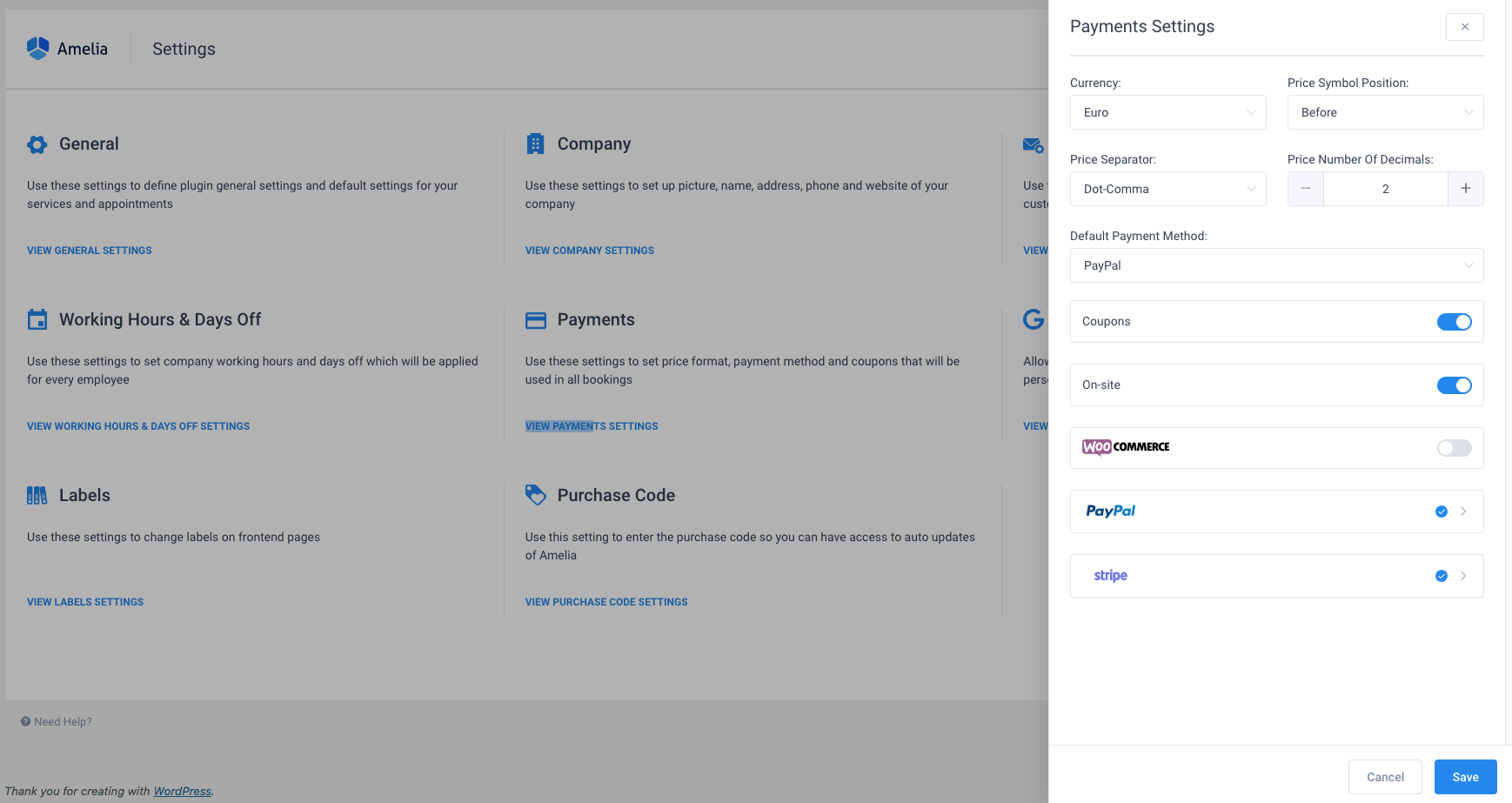This screenshot has height=803, width=1512.
Task: Enable the WooCommerce toggle
Action: tap(1455, 448)
